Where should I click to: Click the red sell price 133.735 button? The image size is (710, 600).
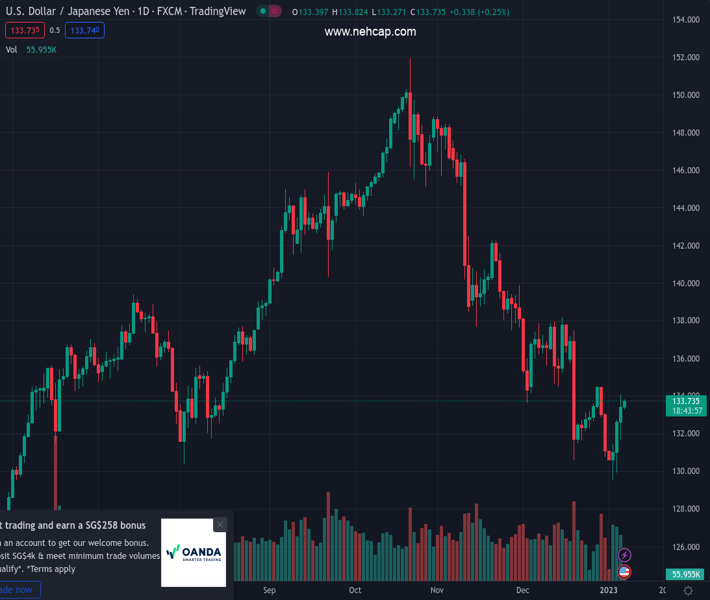click(x=24, y=30)
